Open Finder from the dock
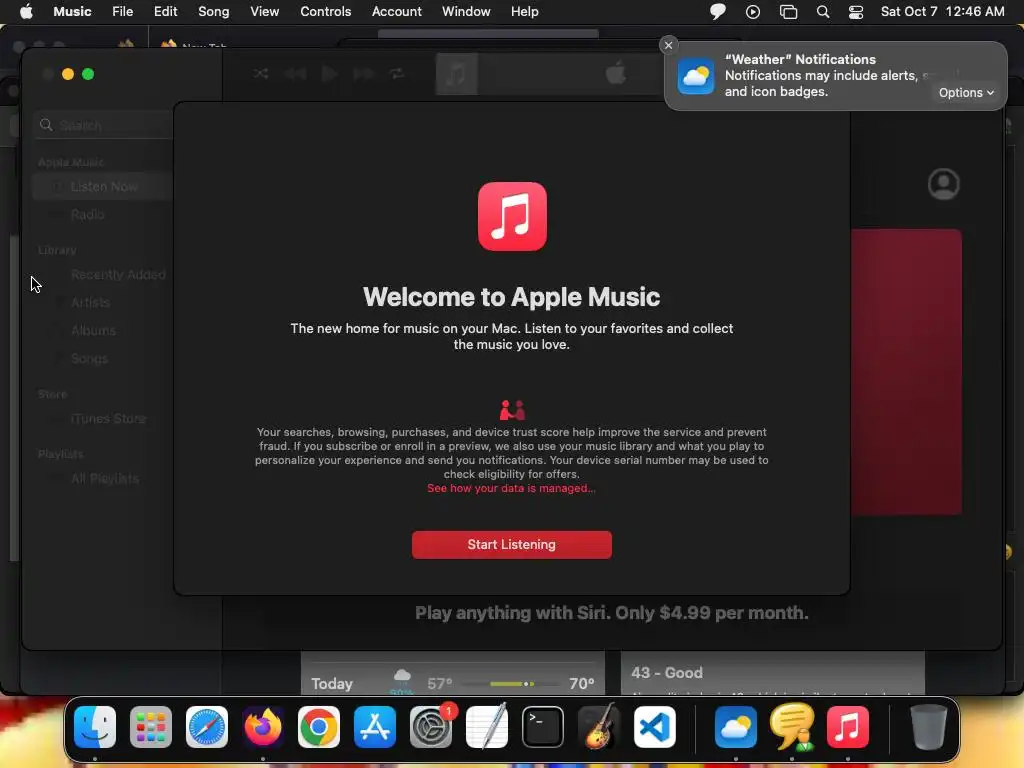This screenshot has width=1024, height=768. coord(95,727)
